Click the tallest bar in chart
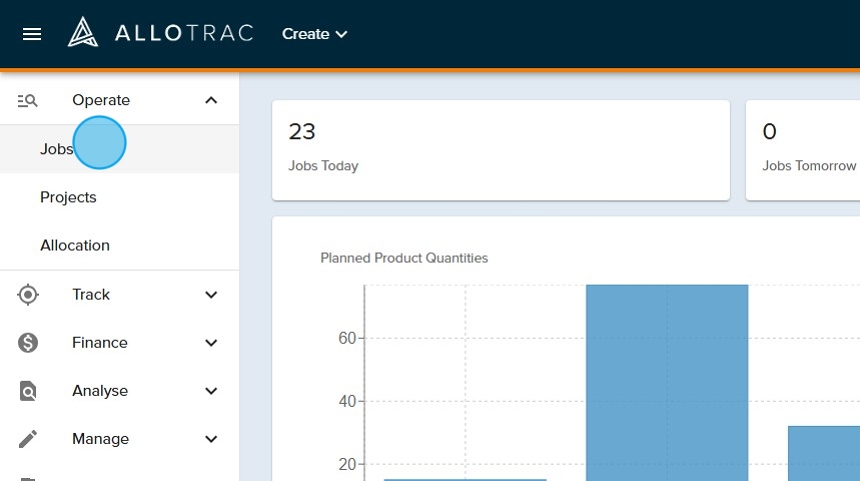This screenshot has height=481, width=860. pyautogui.click(x=667, y=380)
